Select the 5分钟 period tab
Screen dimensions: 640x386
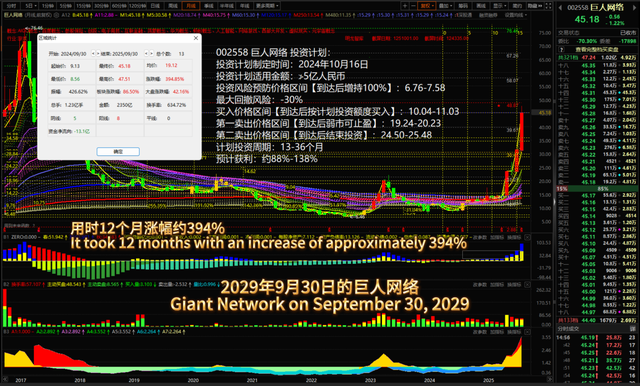click(66, 6)
